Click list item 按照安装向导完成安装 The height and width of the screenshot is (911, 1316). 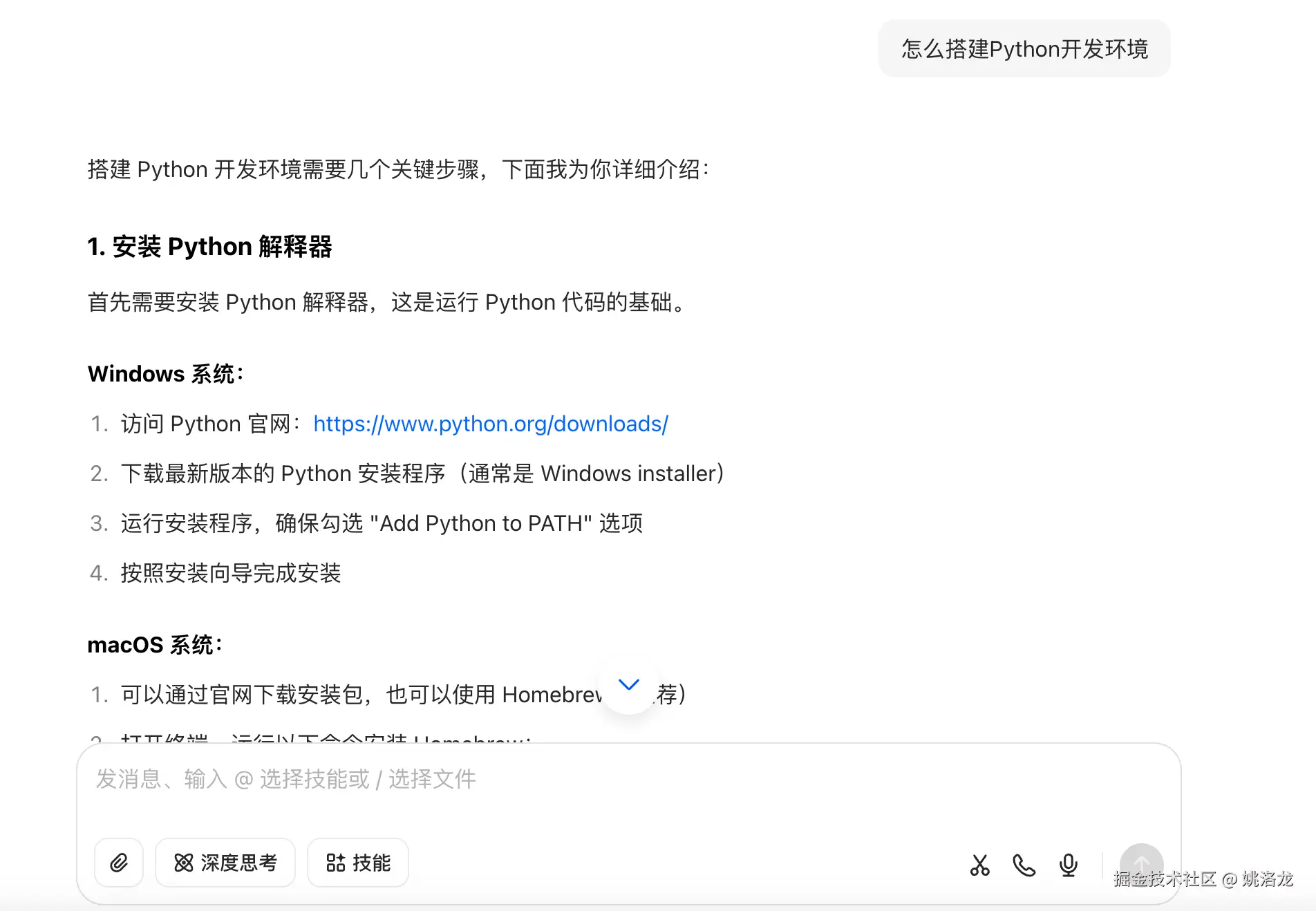(231, 573)
